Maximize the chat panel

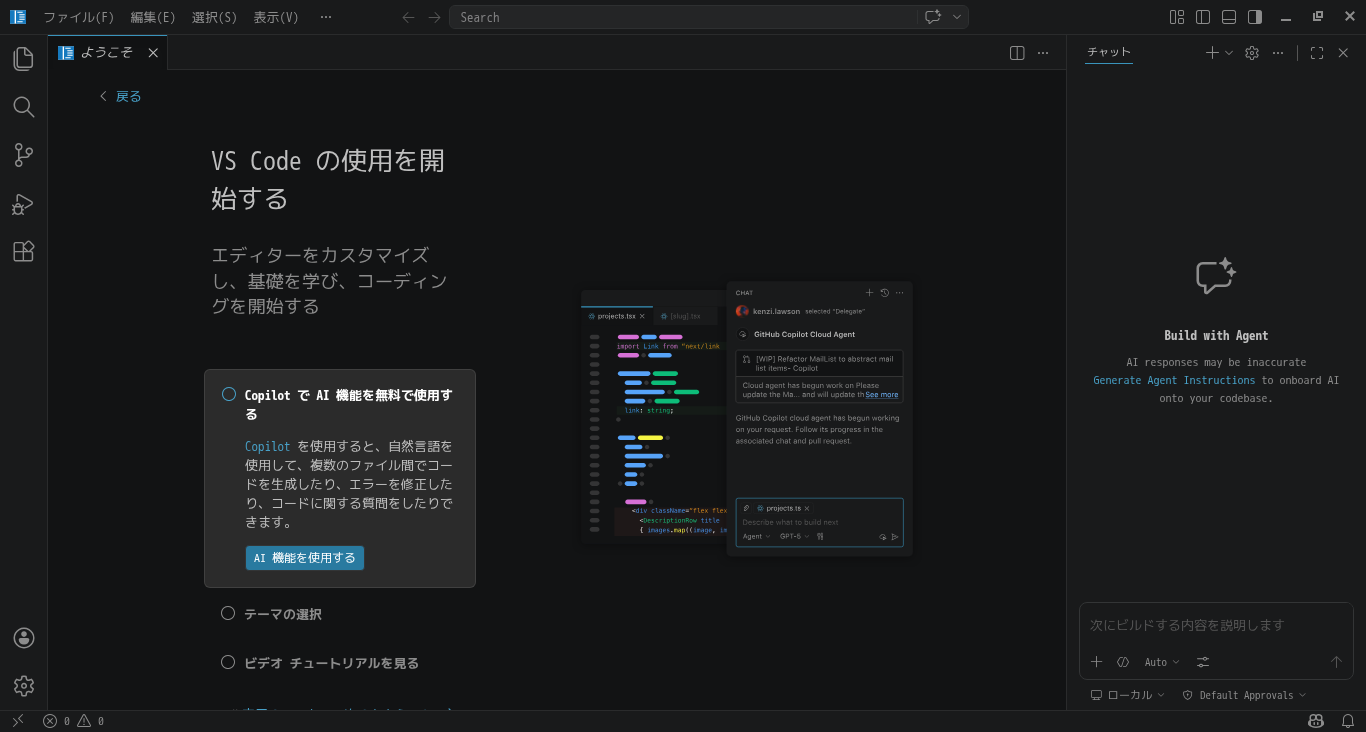[x=1317, y=53]
